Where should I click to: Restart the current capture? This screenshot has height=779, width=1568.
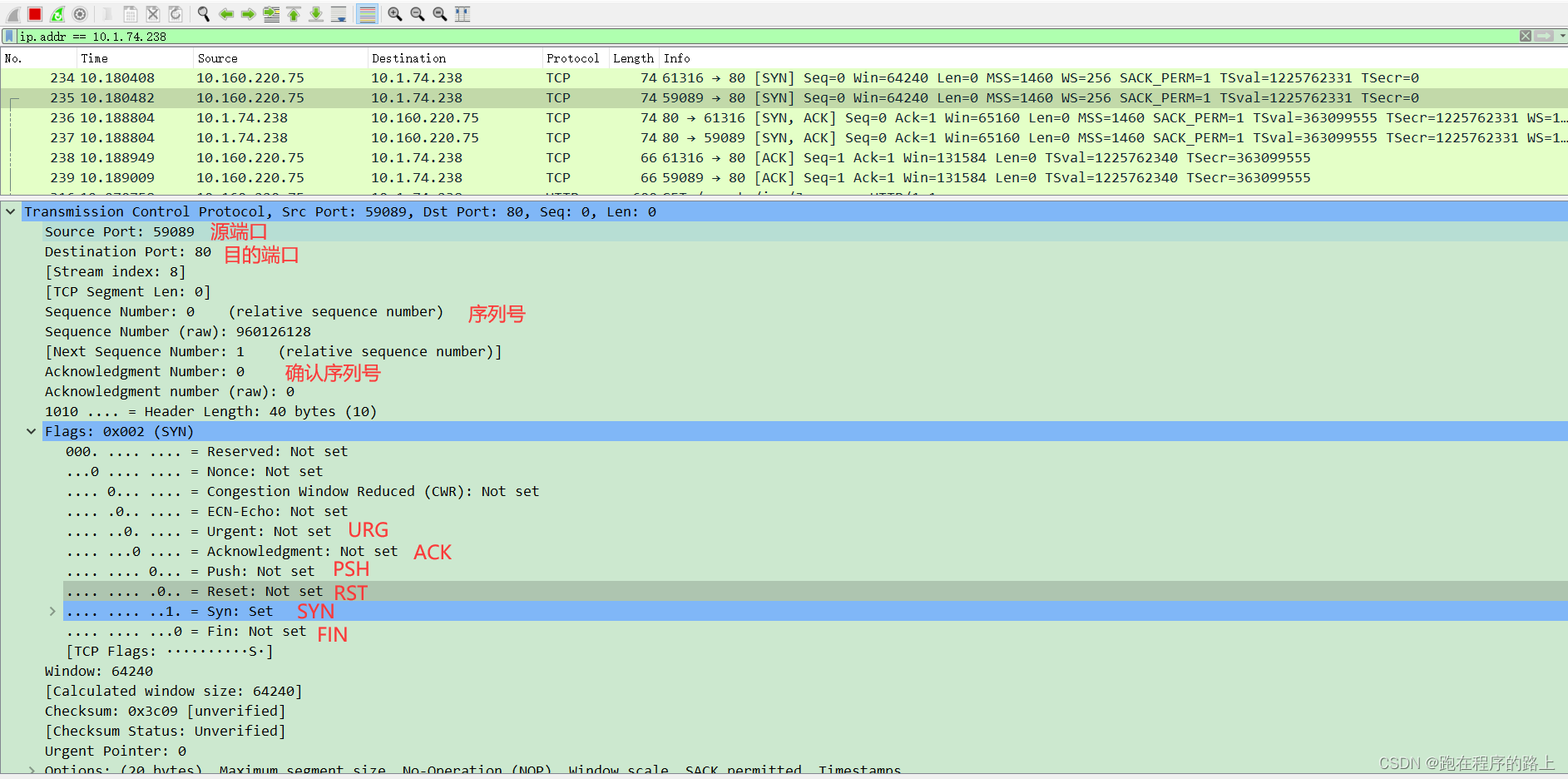57,14
